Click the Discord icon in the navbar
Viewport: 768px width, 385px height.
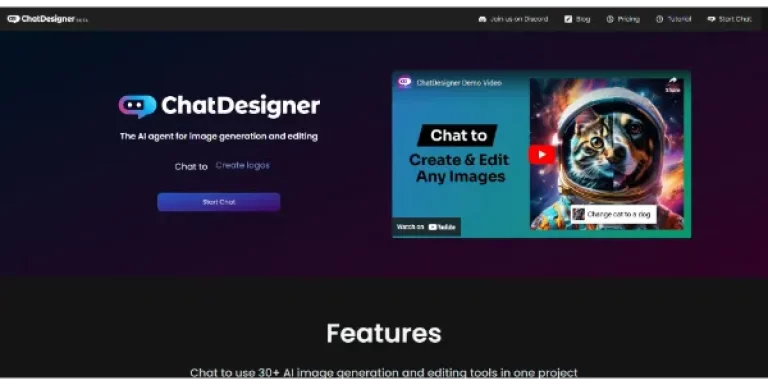(482, 19)
